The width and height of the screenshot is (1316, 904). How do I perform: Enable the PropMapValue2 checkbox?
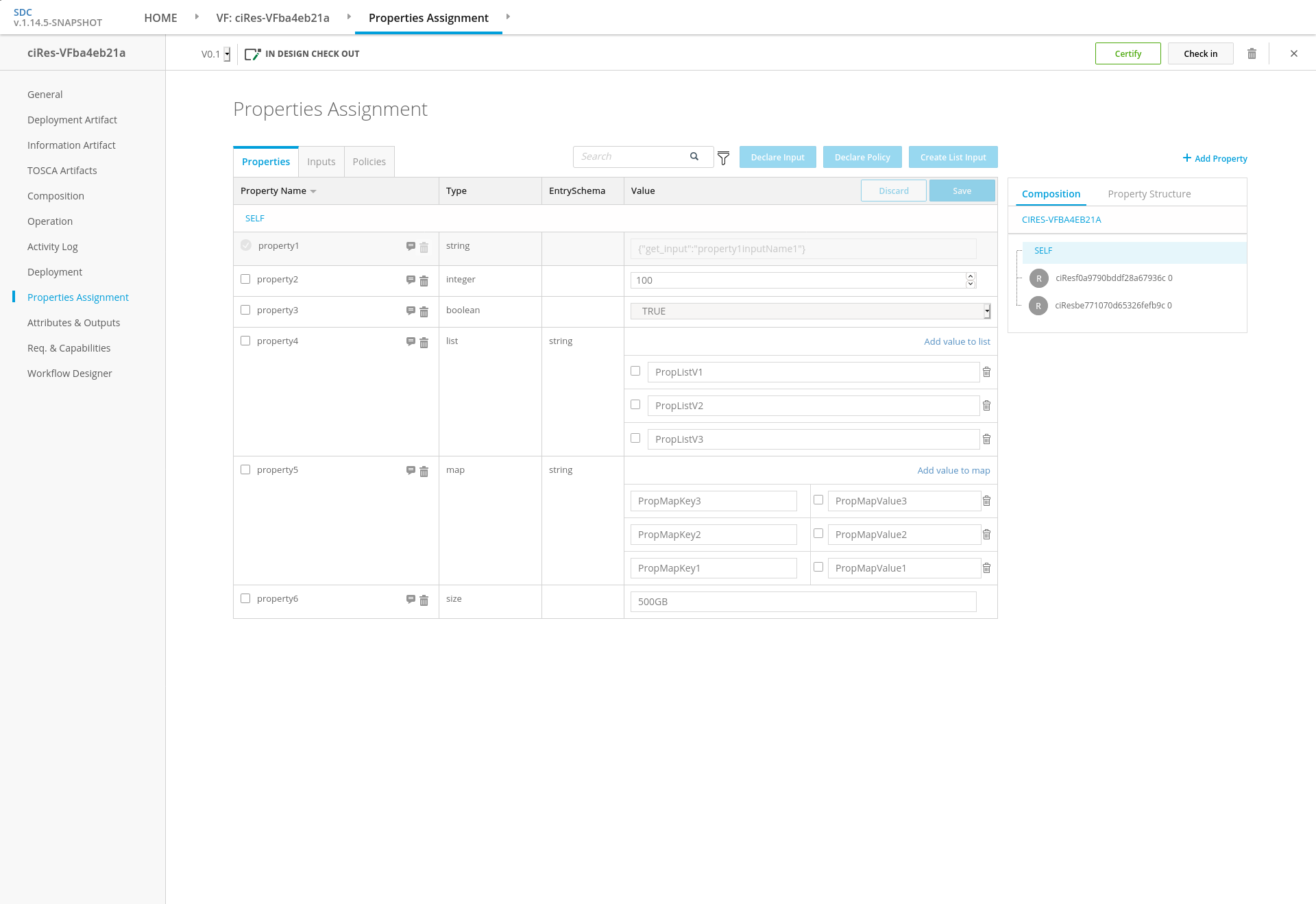pos(818,533)
